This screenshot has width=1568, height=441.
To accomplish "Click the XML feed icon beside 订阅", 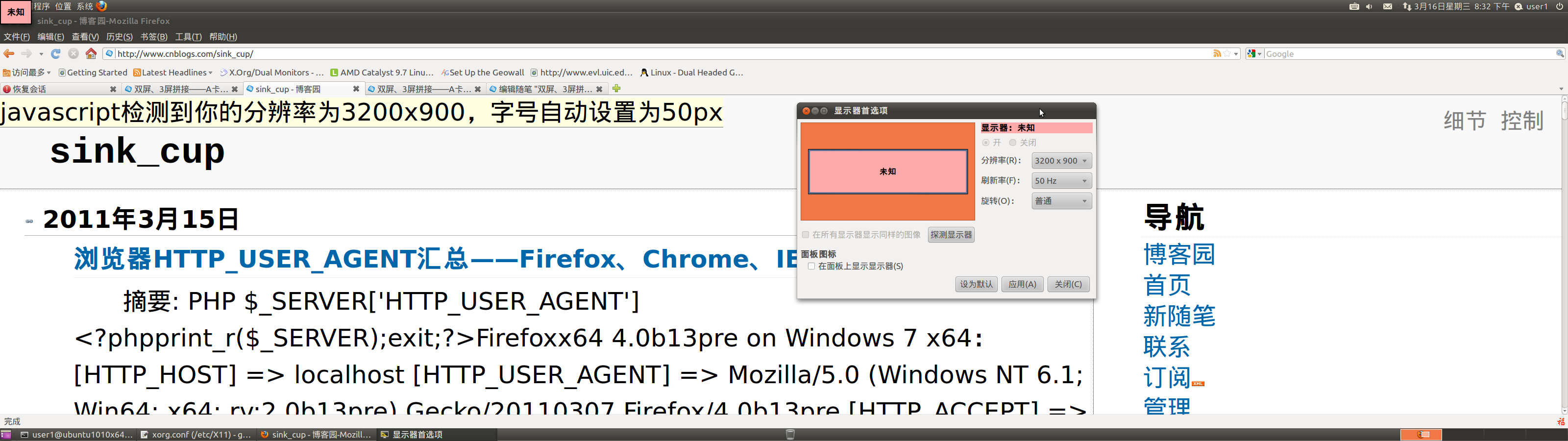I will [1198, 384].
